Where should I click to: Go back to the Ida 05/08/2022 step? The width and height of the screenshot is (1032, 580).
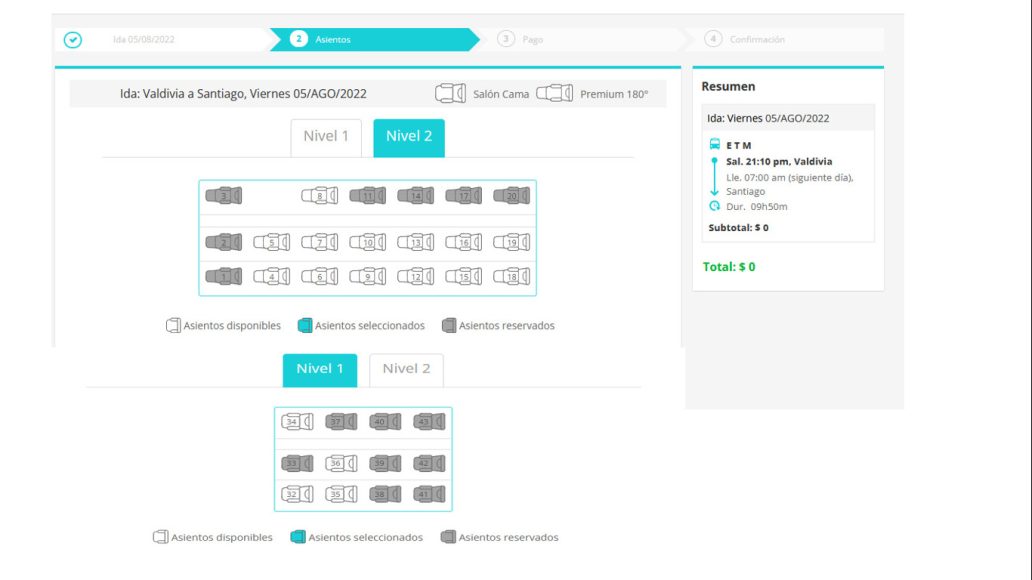pos(145,40)
